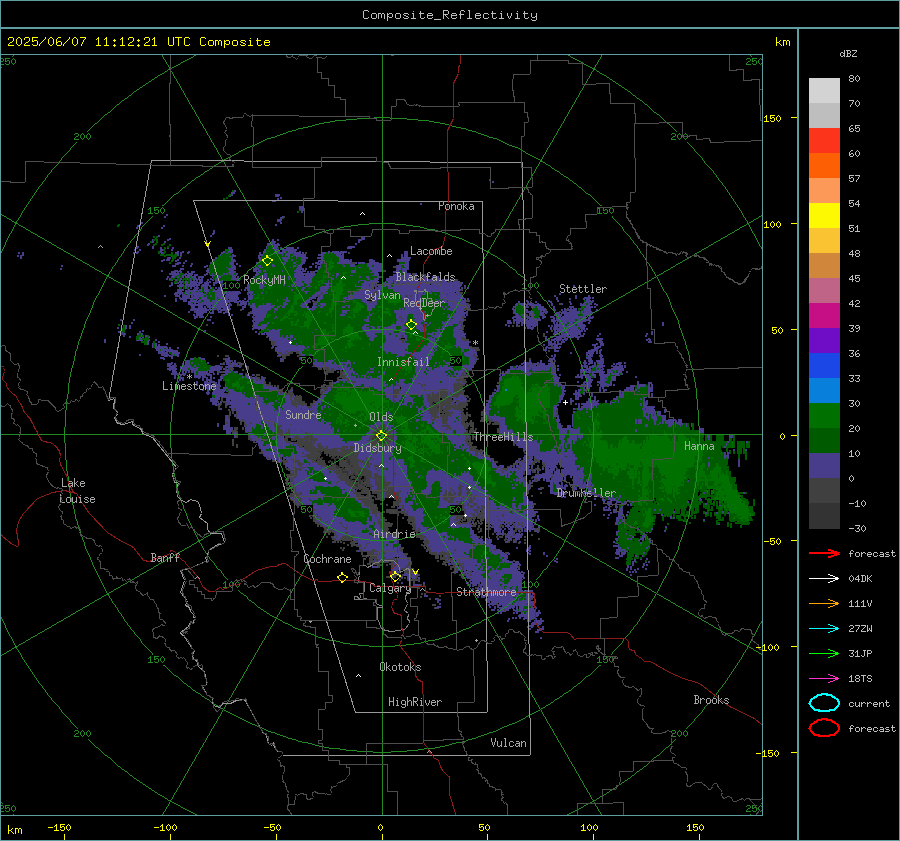Click the Lacombe city label
Image resolution: width=900 pixels, height=841 pixels.
431,251
